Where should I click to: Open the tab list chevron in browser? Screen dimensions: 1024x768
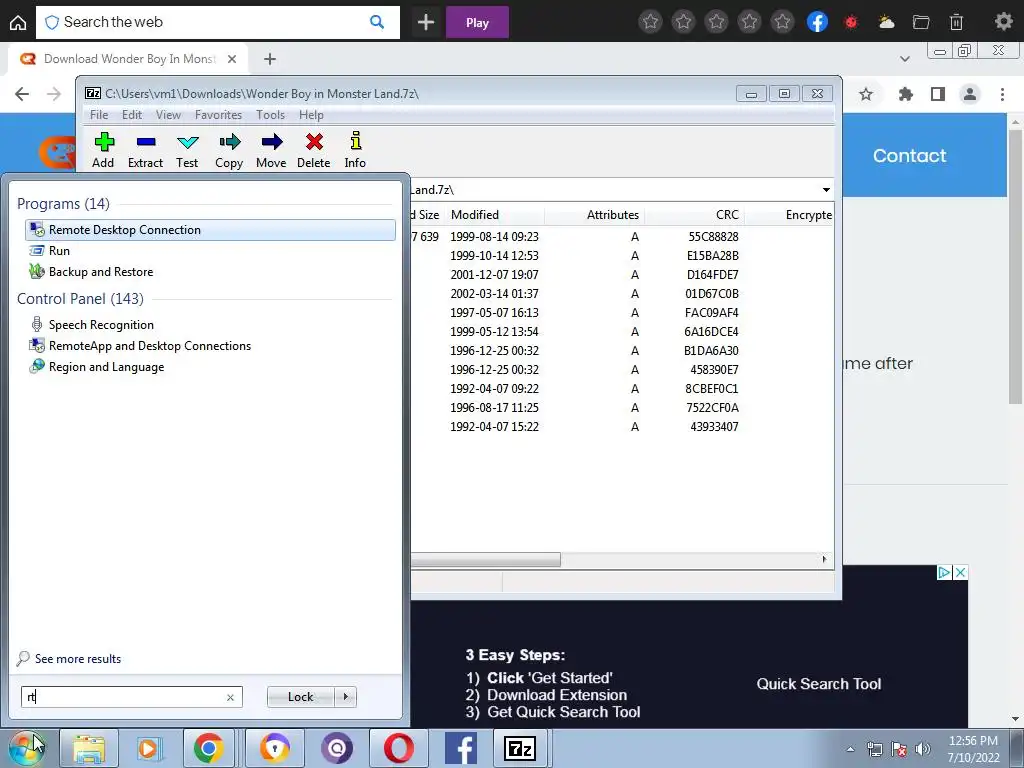click(904, 59)
